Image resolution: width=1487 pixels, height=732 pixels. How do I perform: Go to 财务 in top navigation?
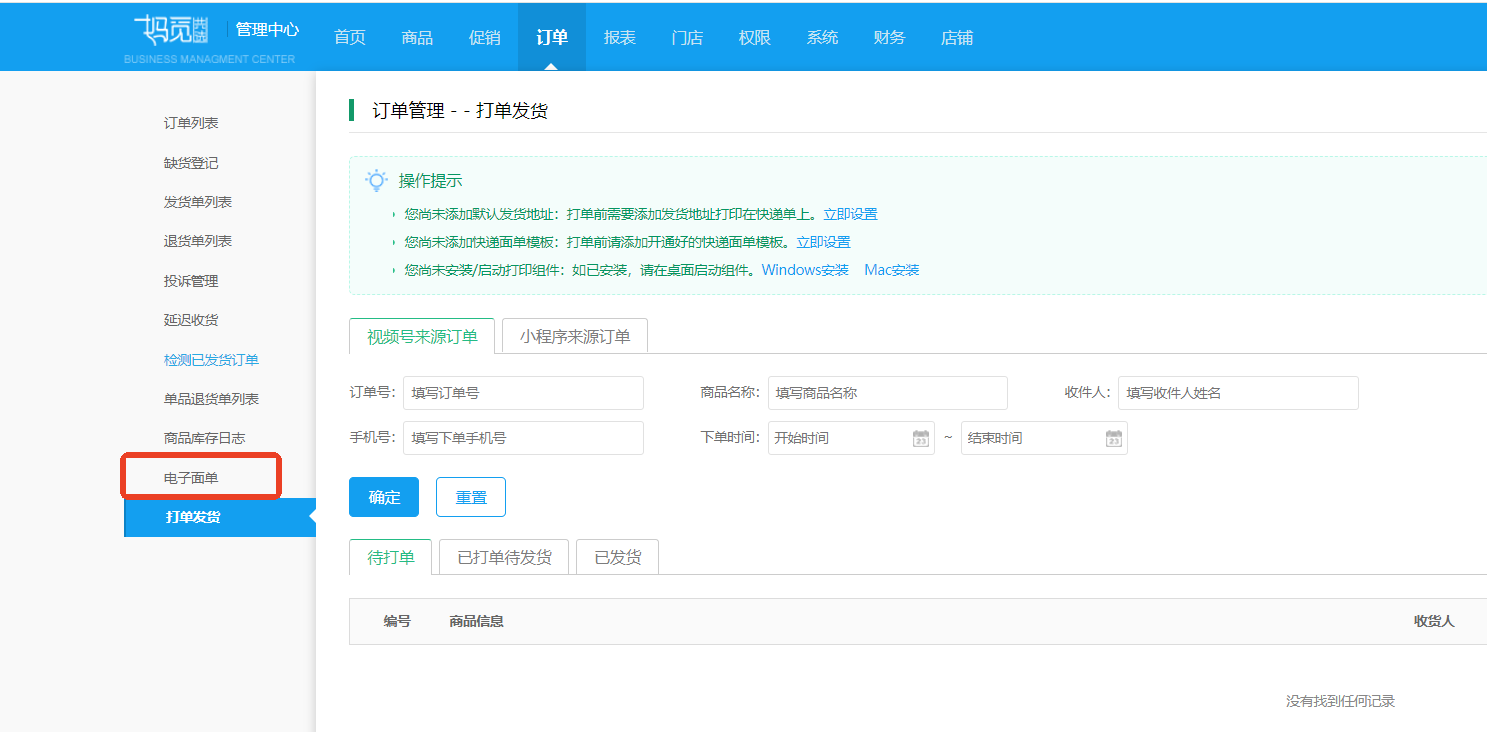click(x=889, y=37)
